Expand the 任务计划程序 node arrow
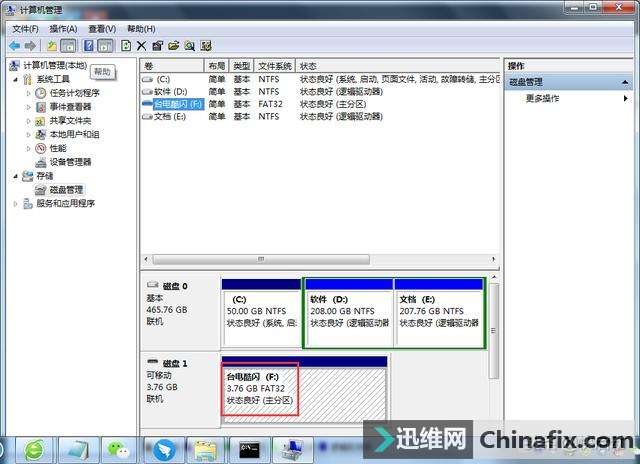 29,93
